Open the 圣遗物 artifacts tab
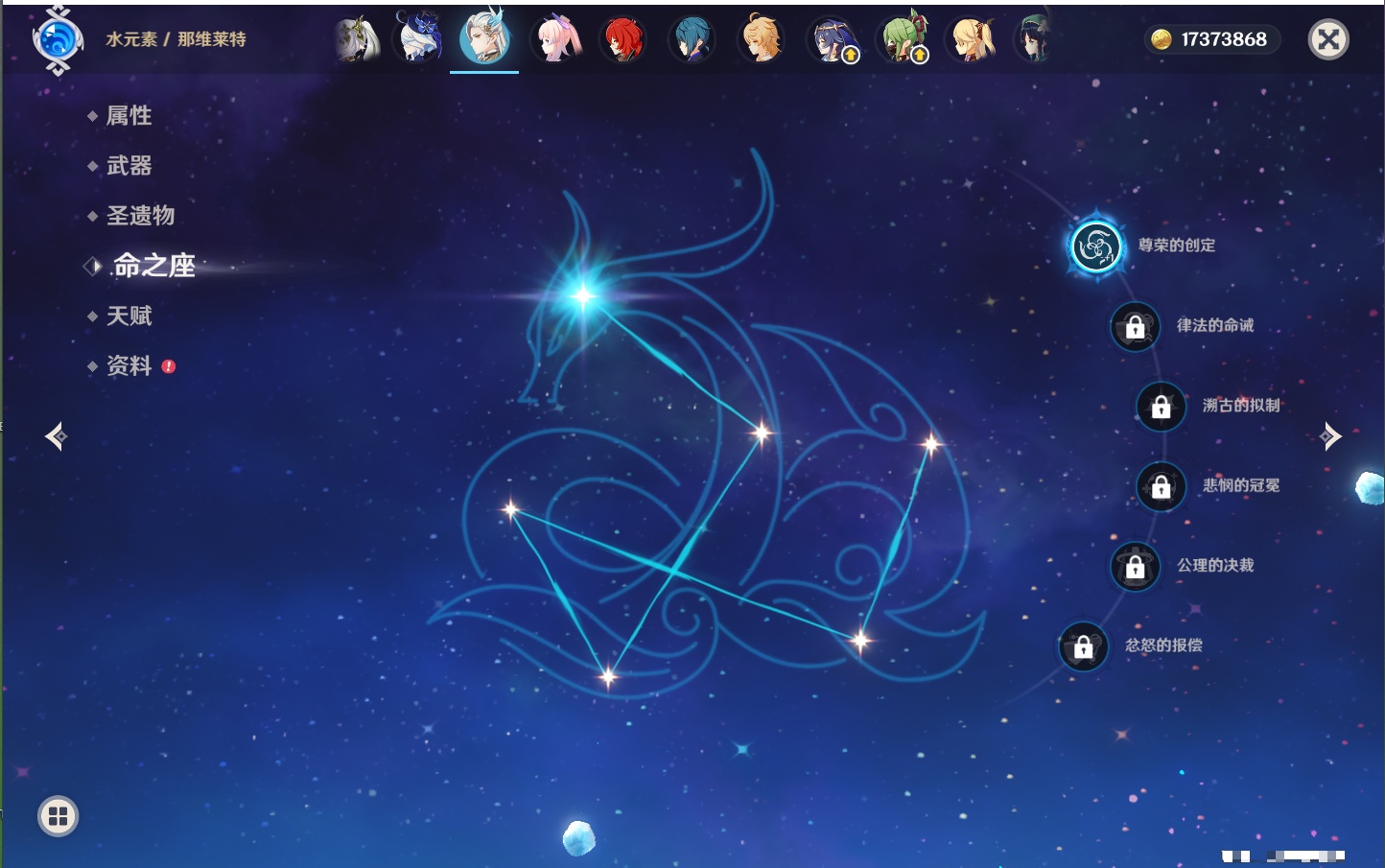The image size is (1385, 868). [x=140, y=216]
